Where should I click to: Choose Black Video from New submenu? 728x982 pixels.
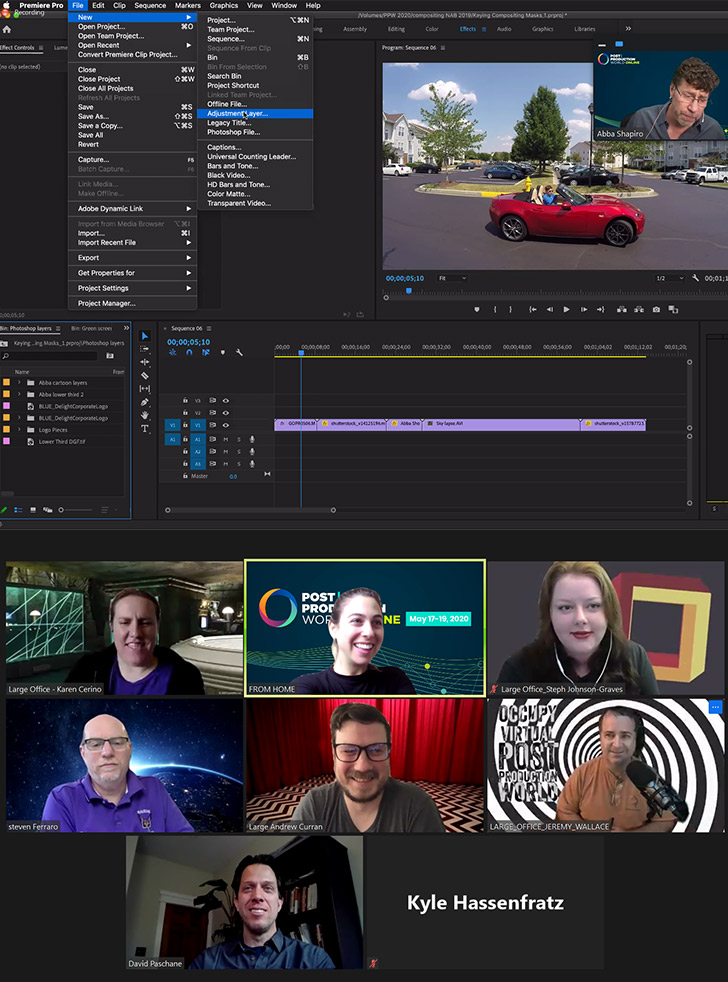(x=255, y=175)
